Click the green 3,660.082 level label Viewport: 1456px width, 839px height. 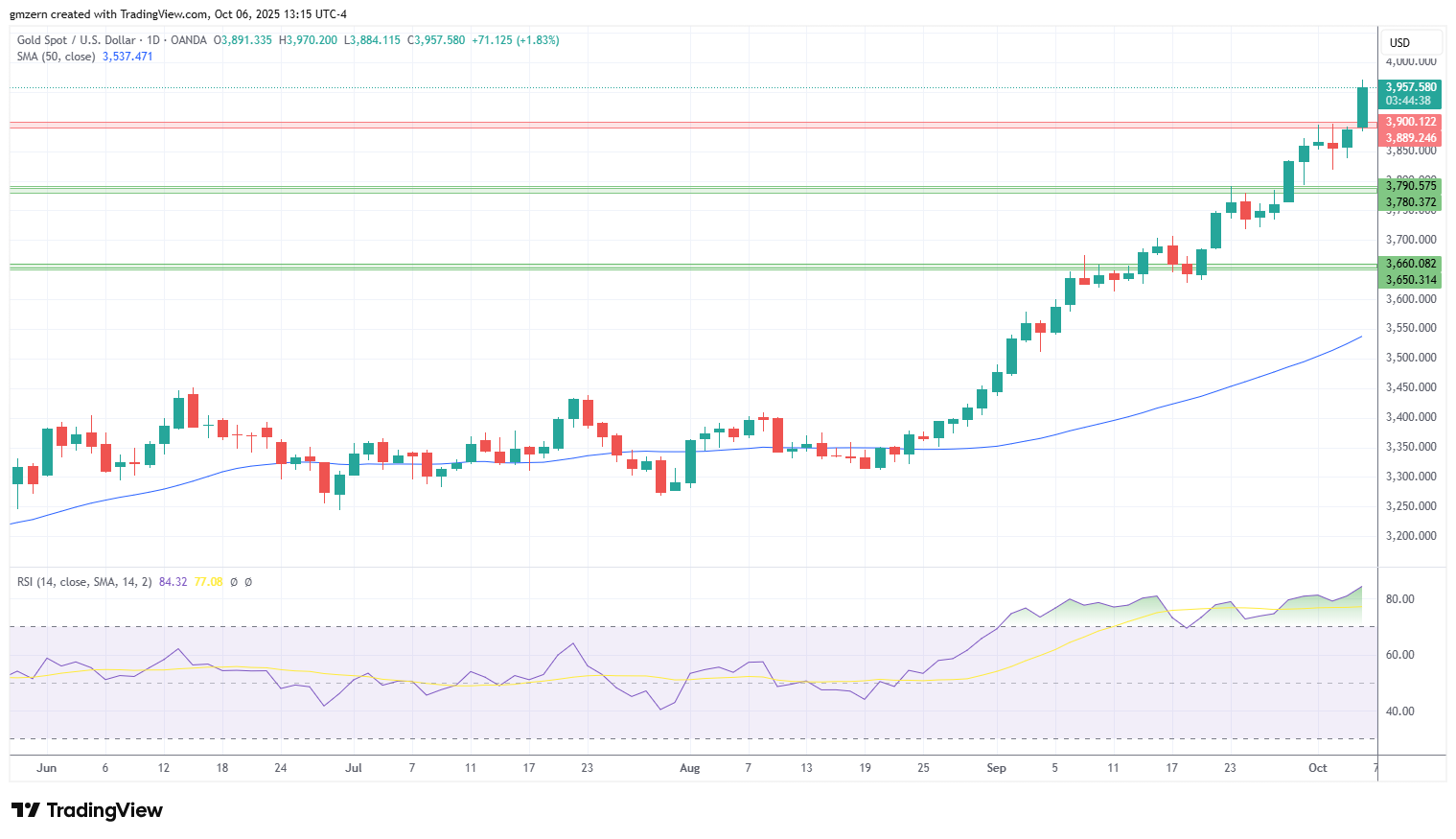tap(1411, 264)
